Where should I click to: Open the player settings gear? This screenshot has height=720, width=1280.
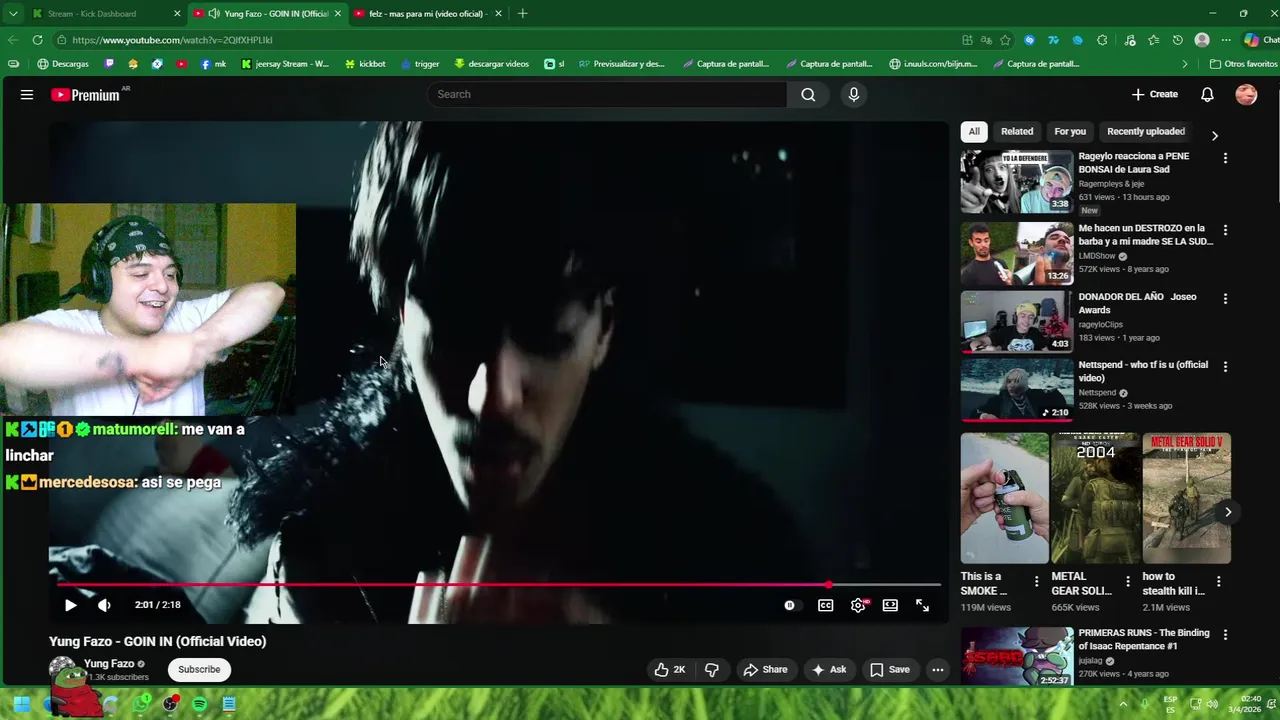point(858,605)
